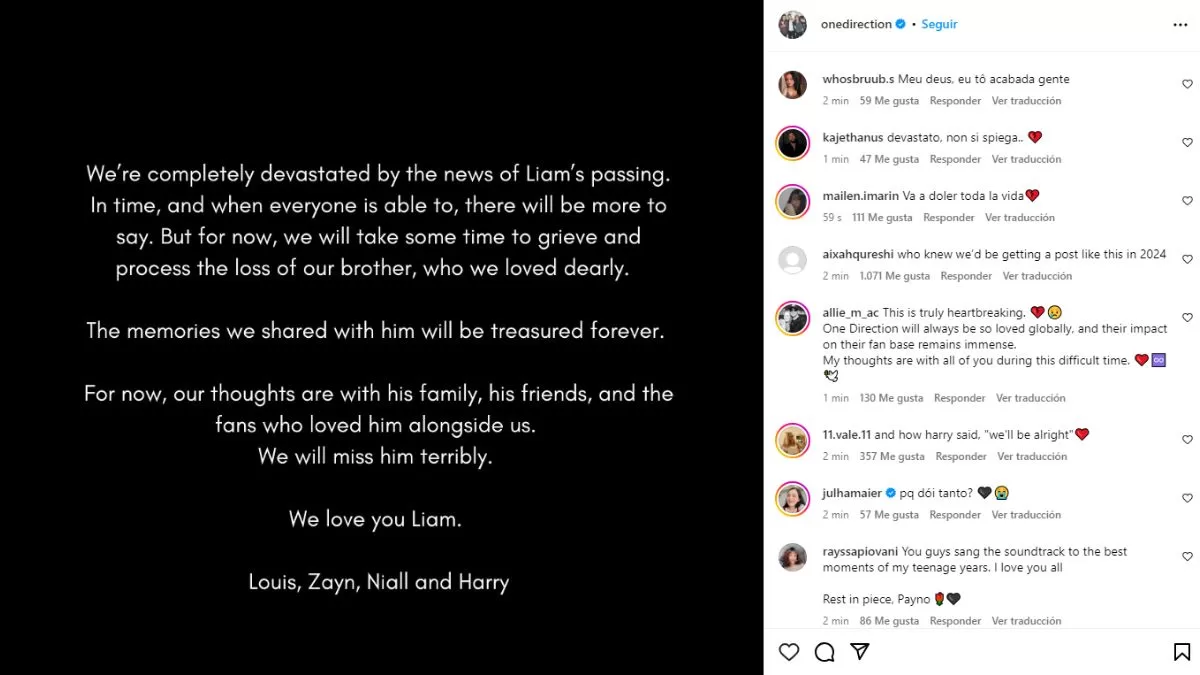Open the three-dot more options menu
This screenshot has height=675, width=1200.
tap(1180, 25)
